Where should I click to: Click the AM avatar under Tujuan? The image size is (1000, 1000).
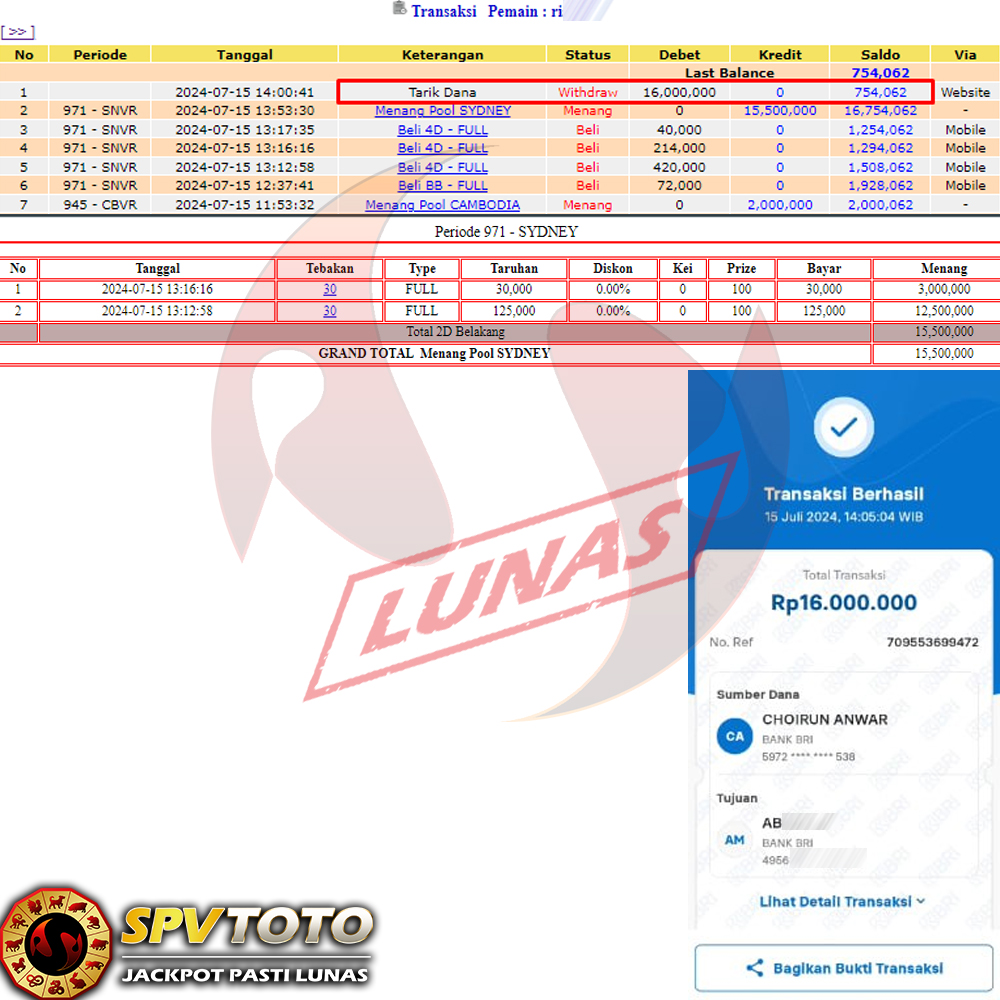pyautogui.click(x=735, y=840)
